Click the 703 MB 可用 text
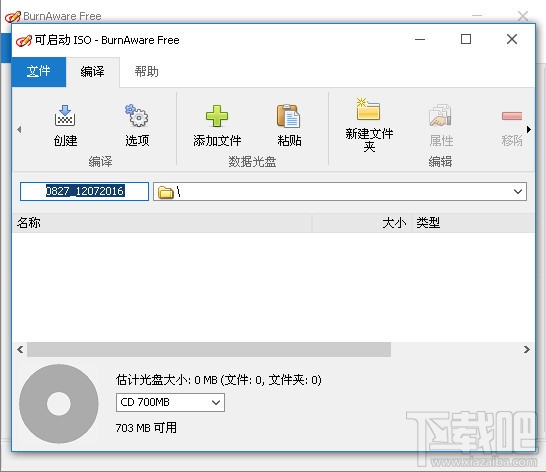This screenshot has width=546, height=472. click(146, 427)
